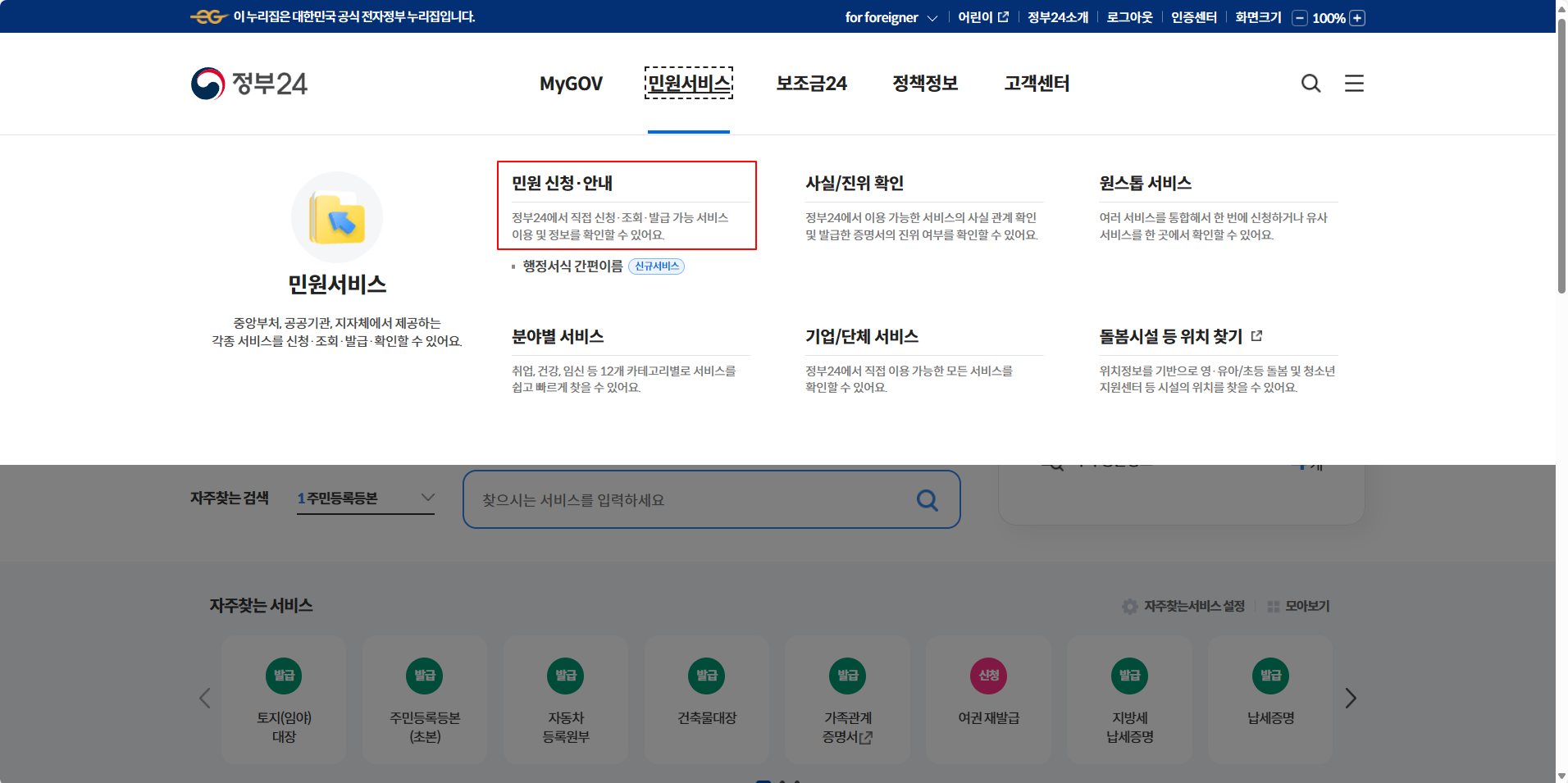
Task: Open the 보조금24 menu
Action: click(x=811, y=84)
